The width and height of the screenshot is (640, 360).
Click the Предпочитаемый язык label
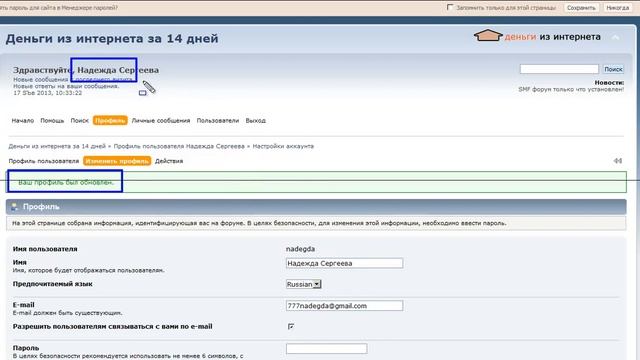point(53,284)
